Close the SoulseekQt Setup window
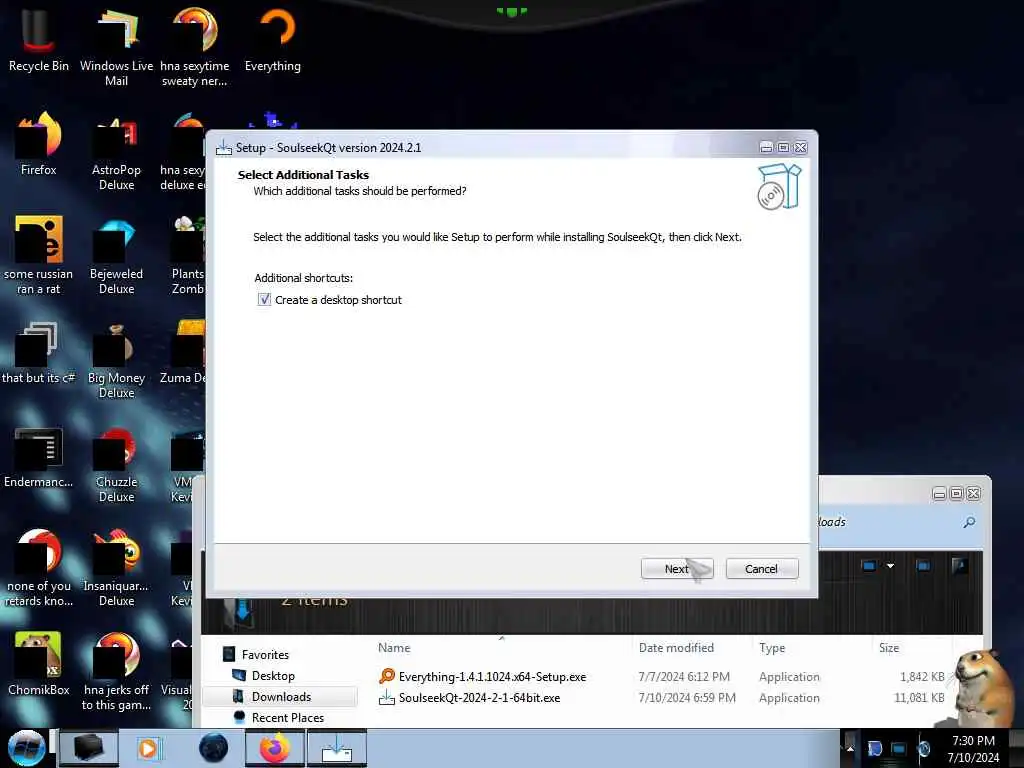 click(800, 148)
